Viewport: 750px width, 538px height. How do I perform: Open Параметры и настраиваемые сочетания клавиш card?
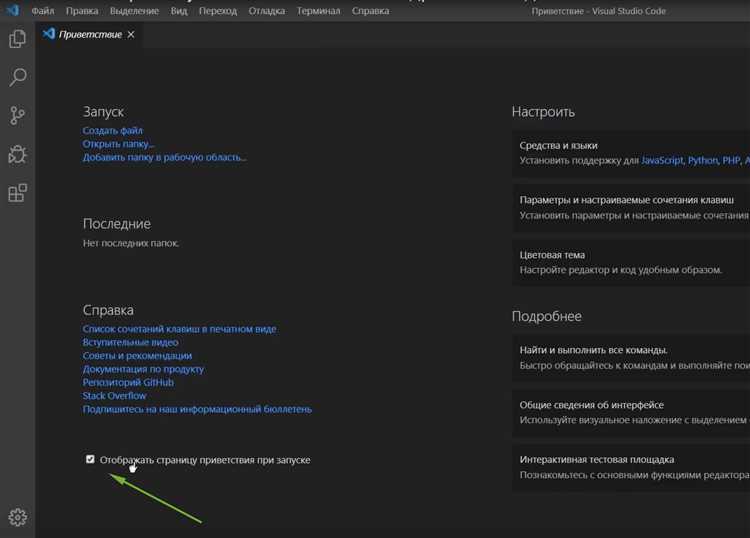(631, 208)
